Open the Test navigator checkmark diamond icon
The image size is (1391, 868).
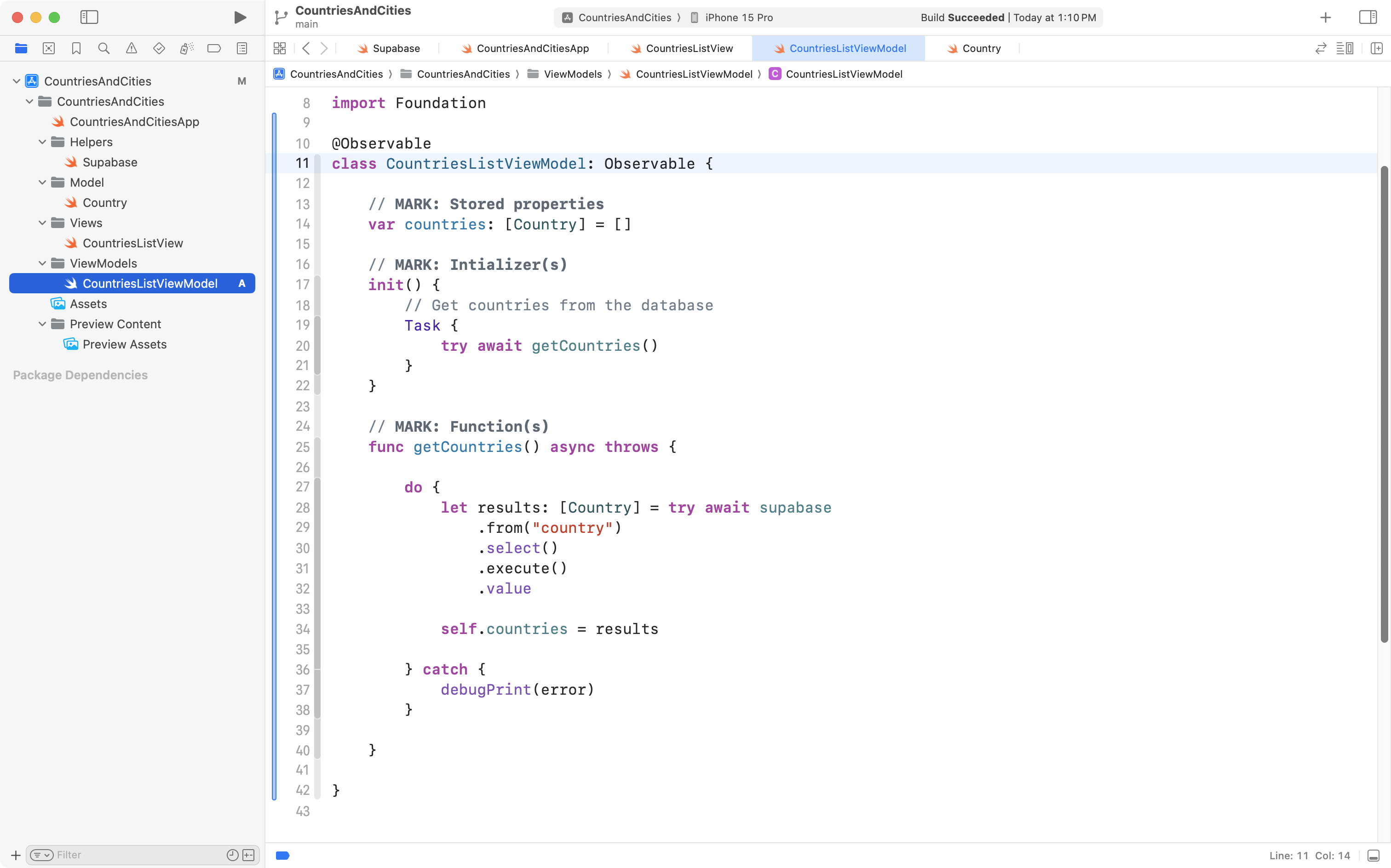click(x=159, y=48)
